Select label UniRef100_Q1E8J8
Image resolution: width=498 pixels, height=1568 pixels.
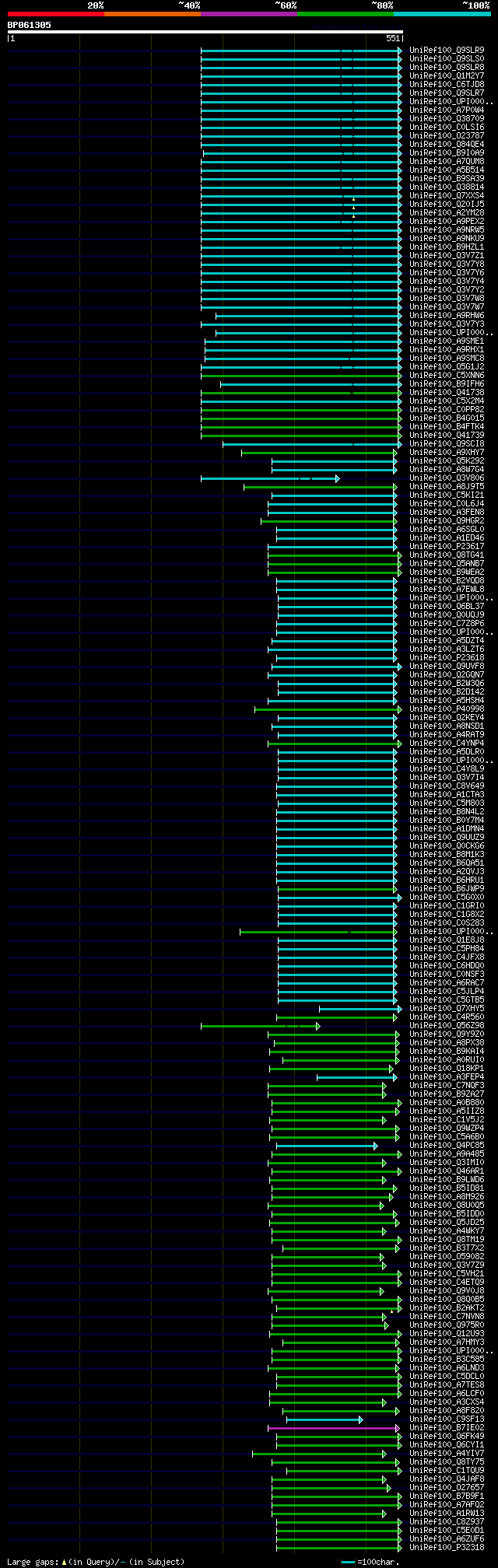point(447,940)
